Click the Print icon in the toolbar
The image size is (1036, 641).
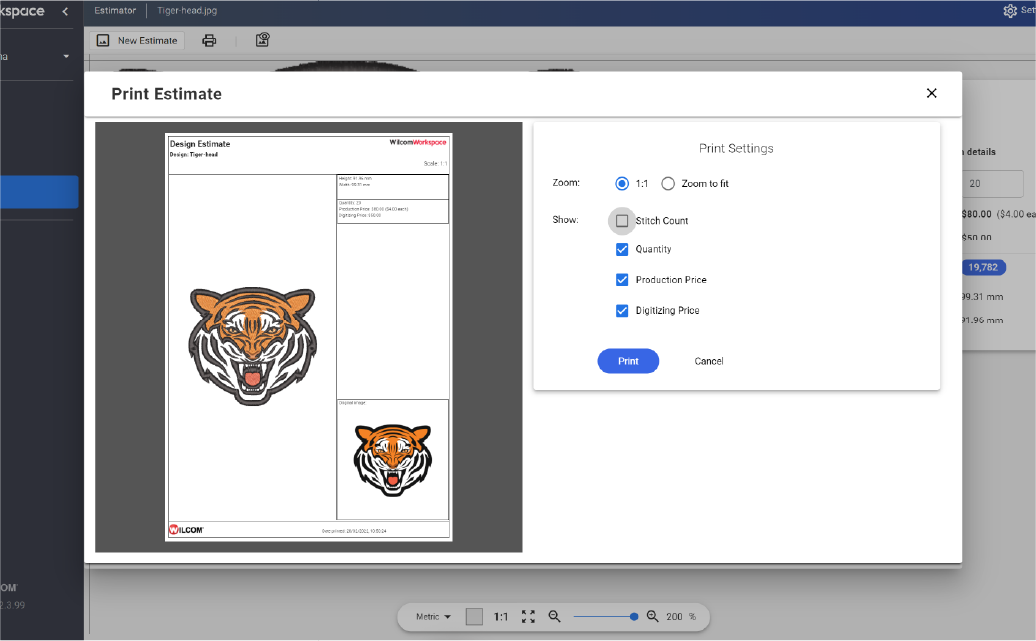click(209, 40)
